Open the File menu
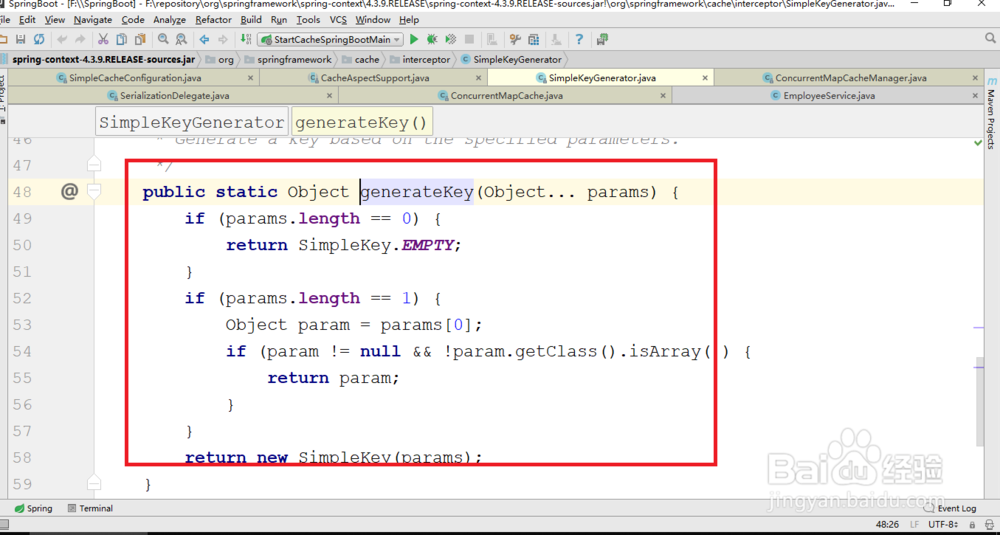 [6, 20]
